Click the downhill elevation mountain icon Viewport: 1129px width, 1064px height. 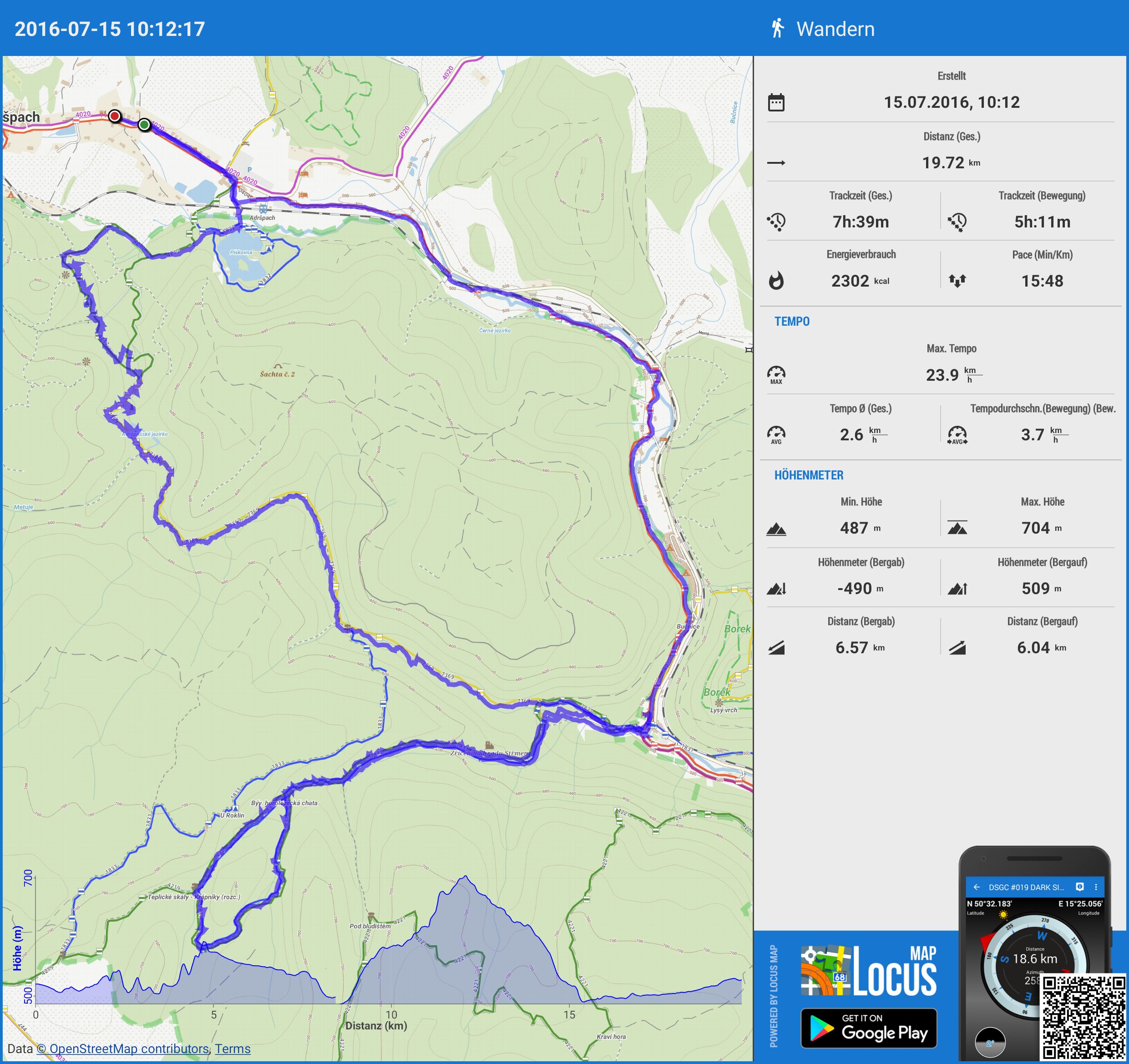pos(776,589)
